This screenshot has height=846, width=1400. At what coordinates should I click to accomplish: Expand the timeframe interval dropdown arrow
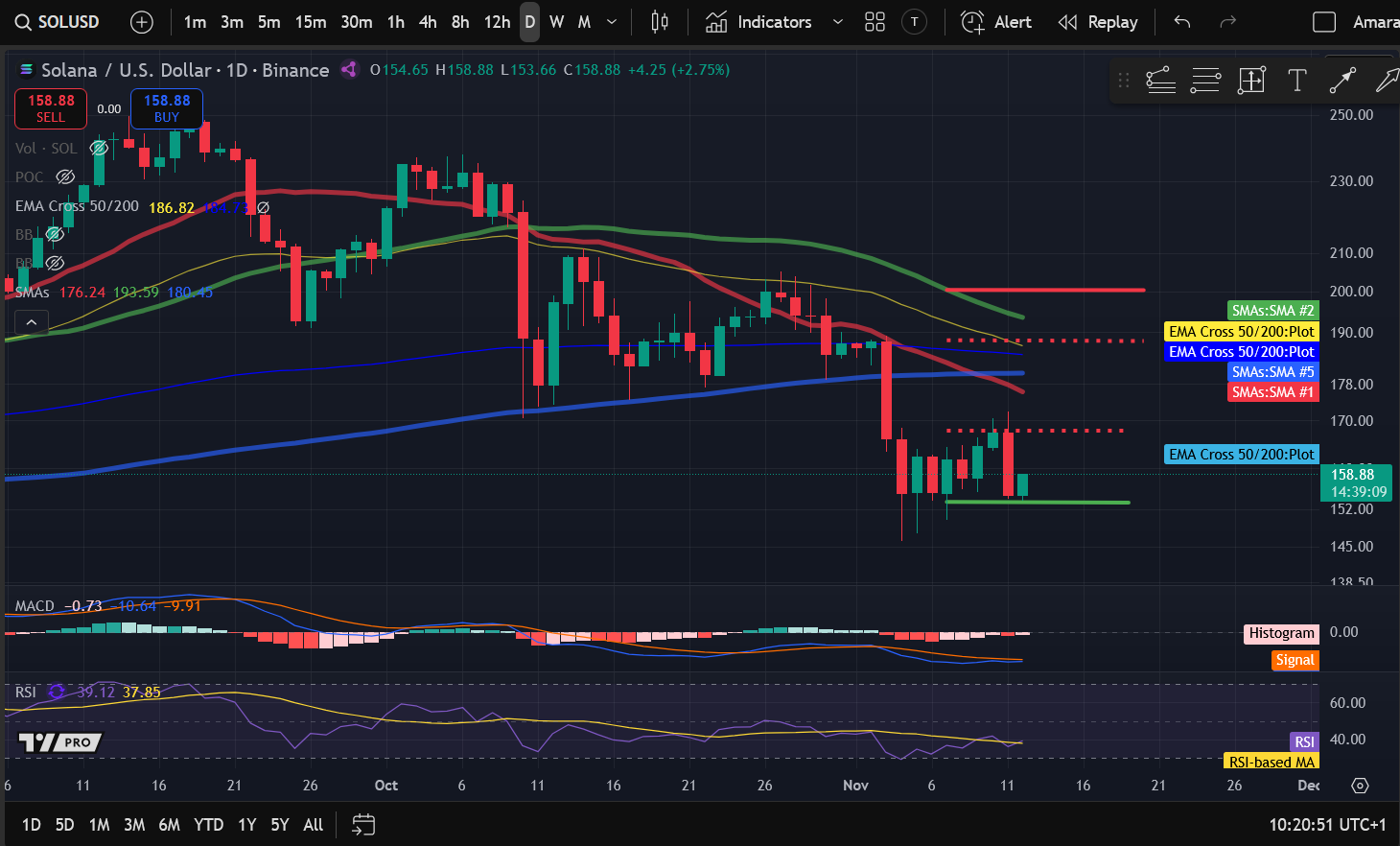(613, 22)
